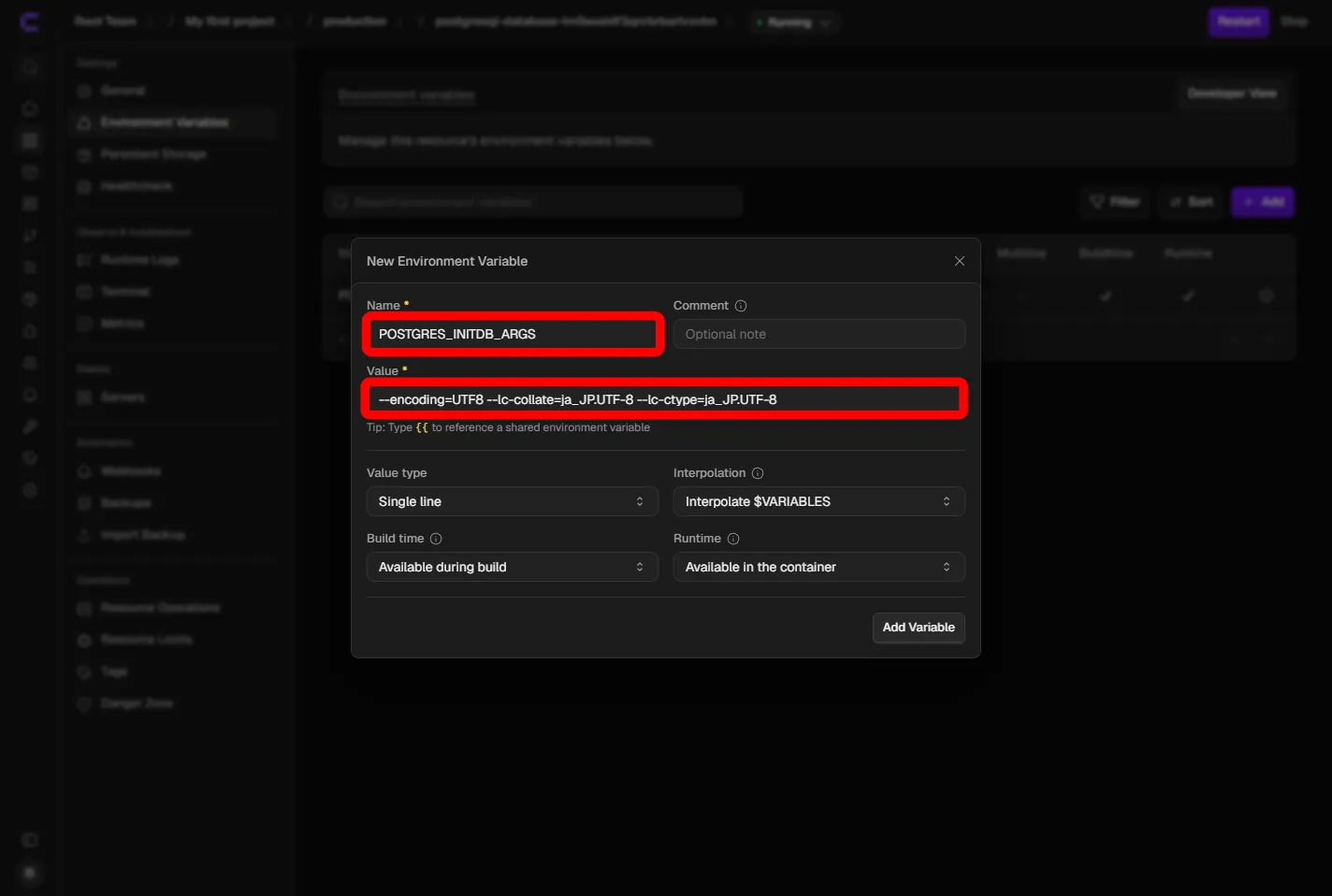1332x896 pixels.
Task: Close the New Environment Variable dialog
Action: tap(959, 261)
